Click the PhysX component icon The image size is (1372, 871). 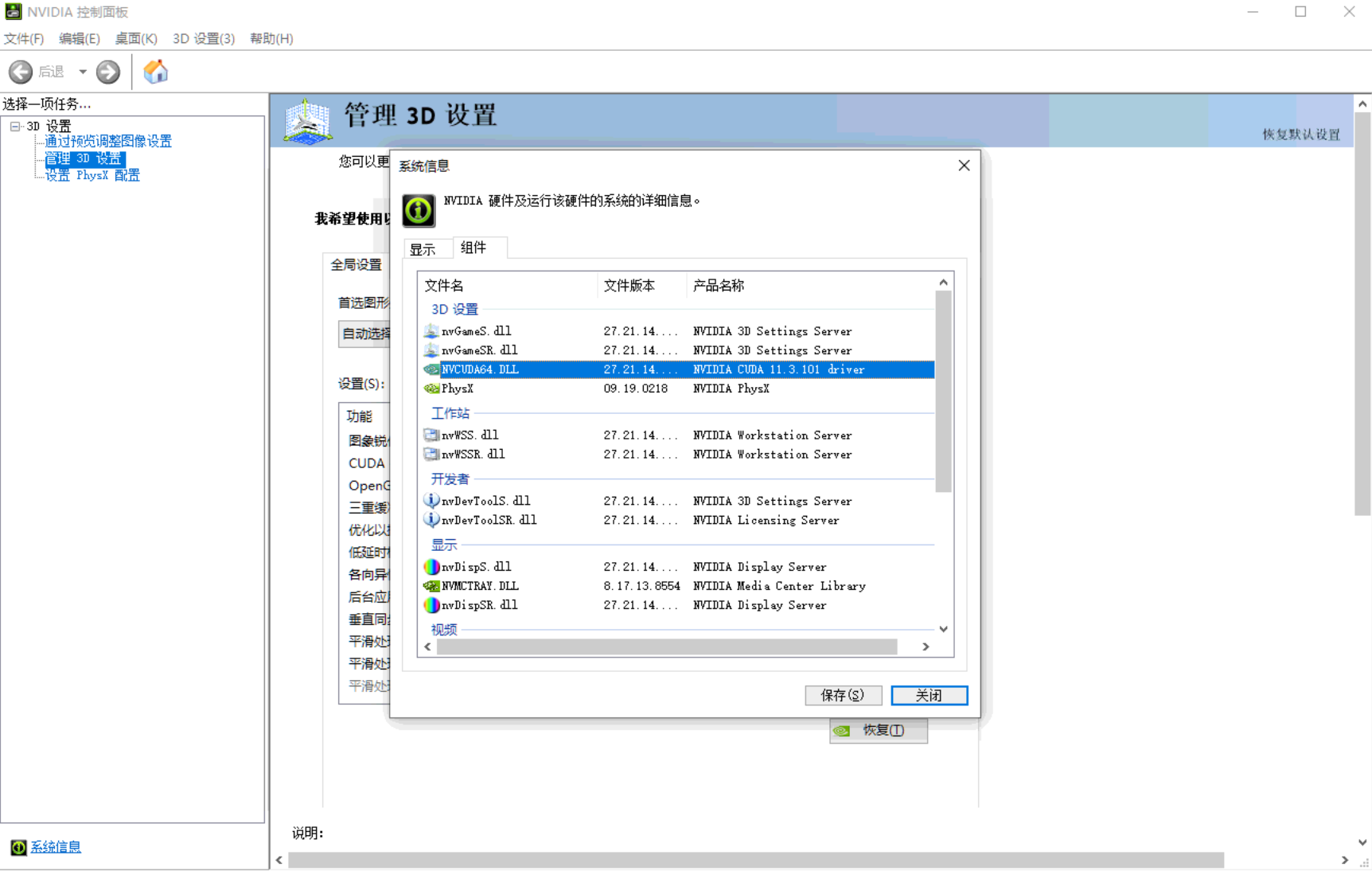point(431,389)
